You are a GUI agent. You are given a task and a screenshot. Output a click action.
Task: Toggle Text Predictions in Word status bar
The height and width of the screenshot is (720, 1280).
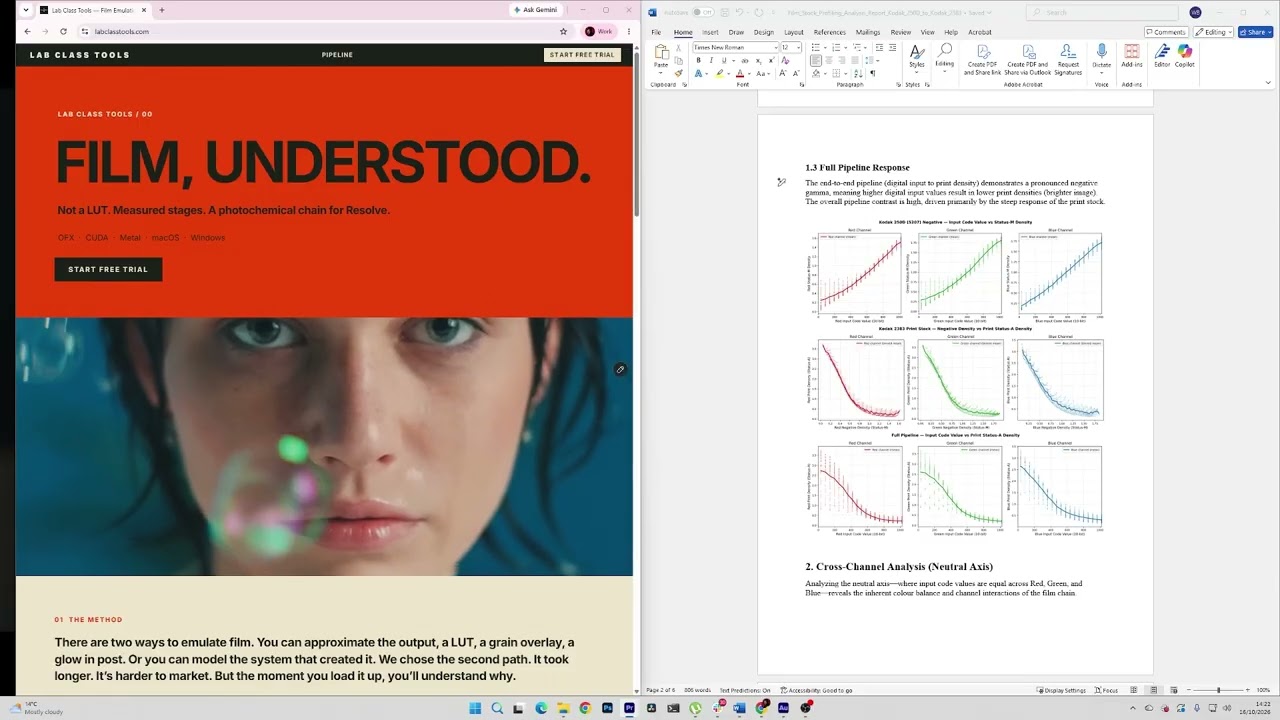click(745, 690)
